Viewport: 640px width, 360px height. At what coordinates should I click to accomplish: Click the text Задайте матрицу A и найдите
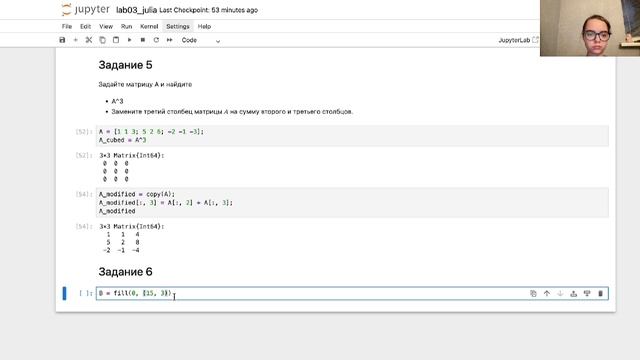145,84
